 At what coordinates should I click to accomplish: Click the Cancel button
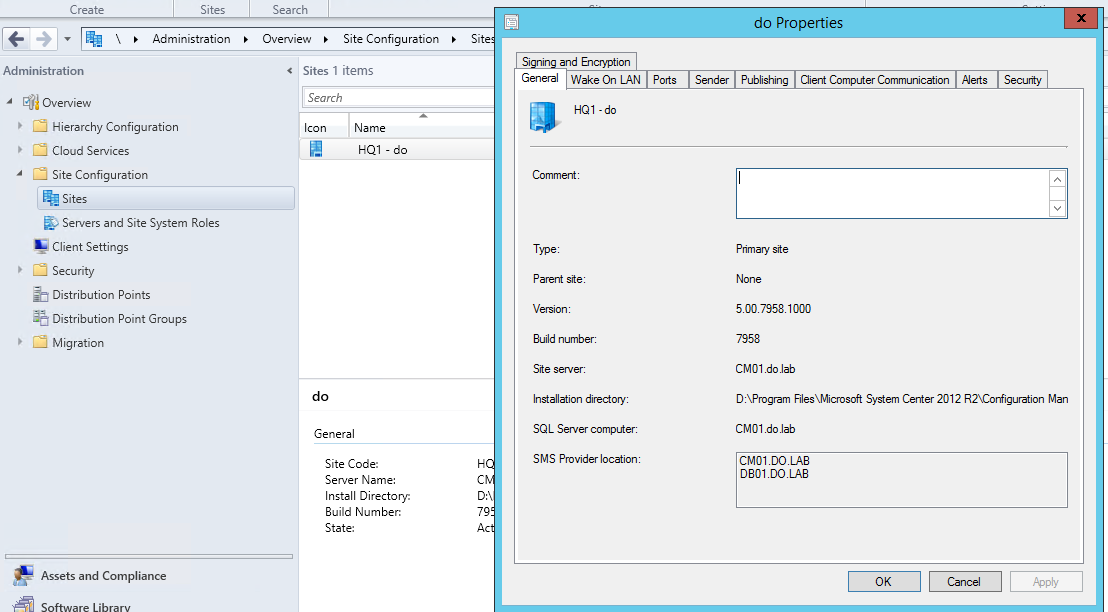click(x=965, y=582)
